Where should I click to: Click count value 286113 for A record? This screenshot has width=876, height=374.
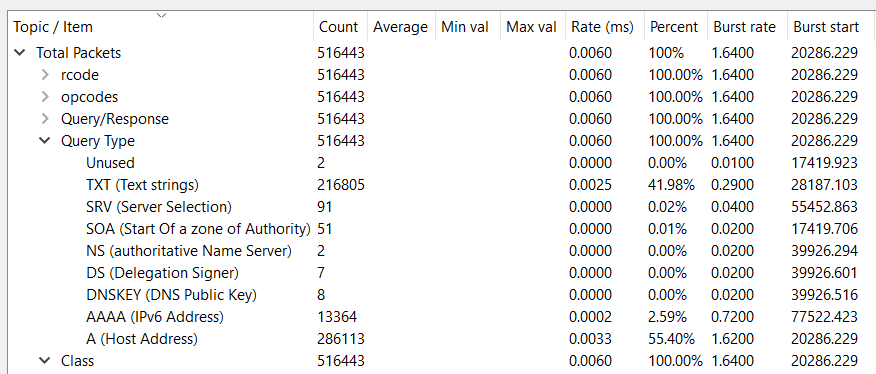(x=341, y=339)
